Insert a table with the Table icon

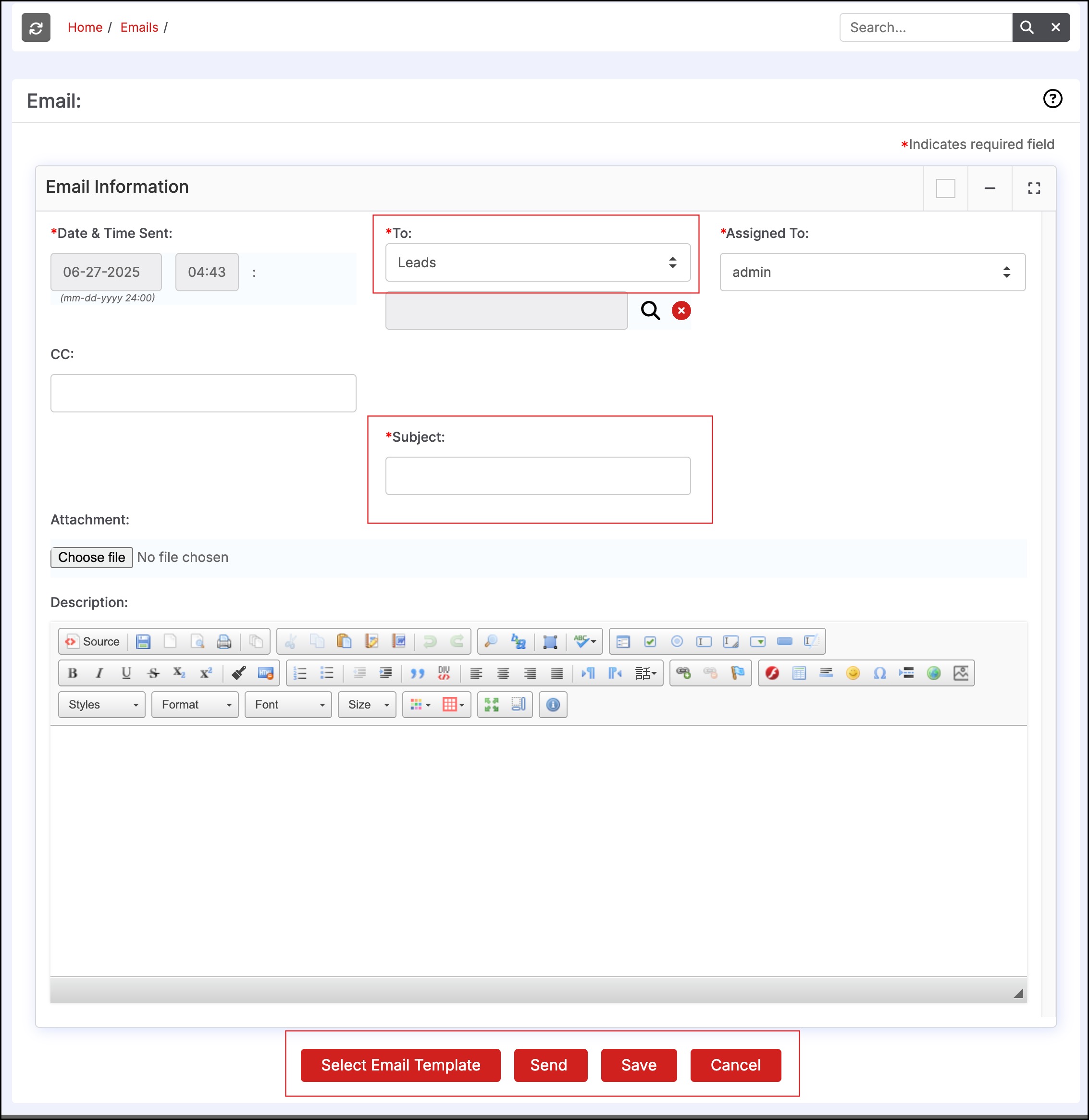[799, 672]
